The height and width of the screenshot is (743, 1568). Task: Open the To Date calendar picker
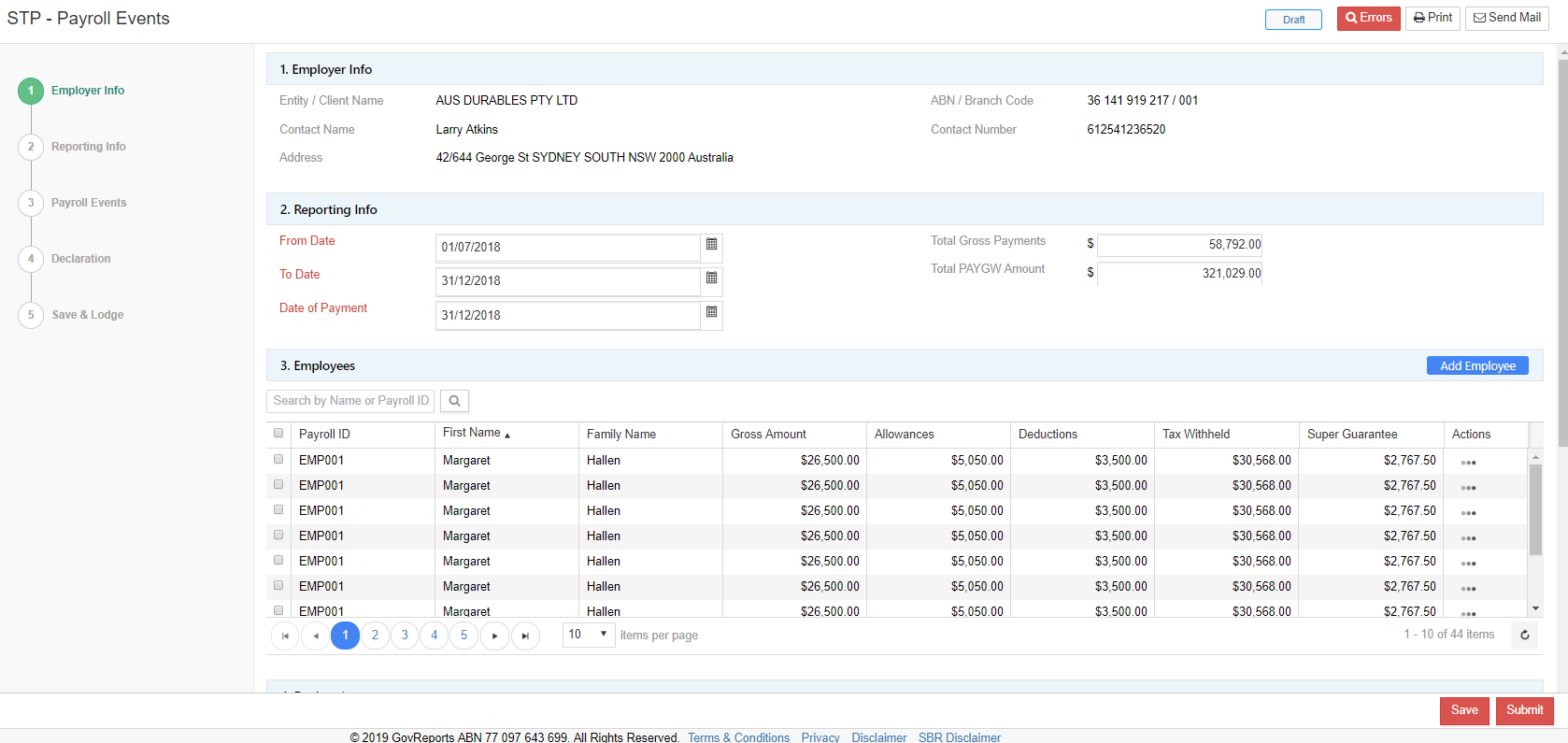[x=711, y=279]
